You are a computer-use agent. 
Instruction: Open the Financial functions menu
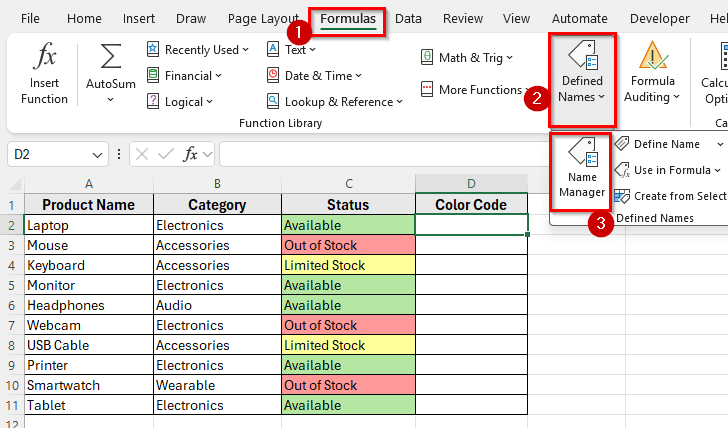pyautogui.click(x=184, y=76)
